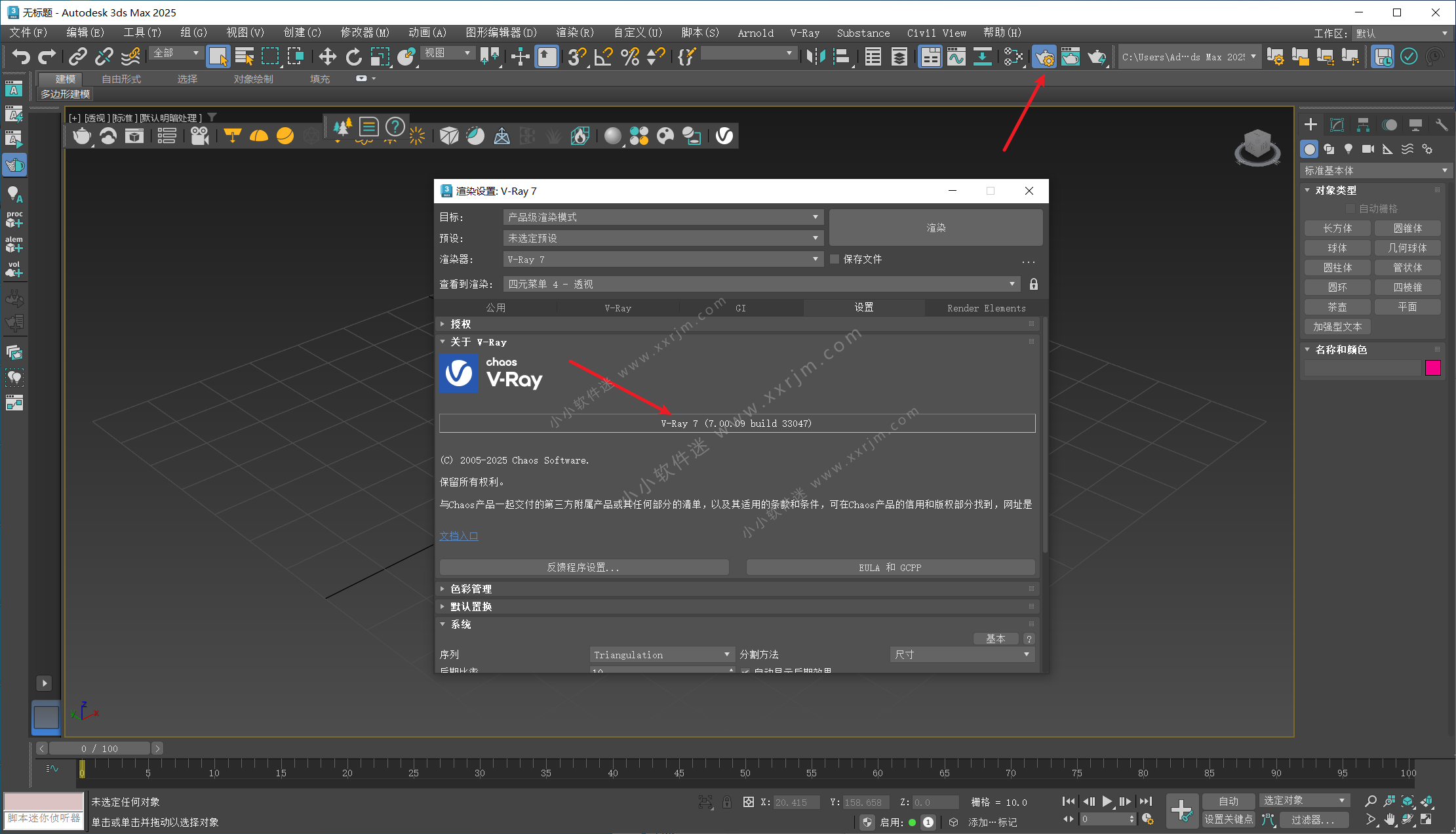
Task: Expand the 色彩管理 rollout
Action: pyautogui.click(x=738, y=589)
